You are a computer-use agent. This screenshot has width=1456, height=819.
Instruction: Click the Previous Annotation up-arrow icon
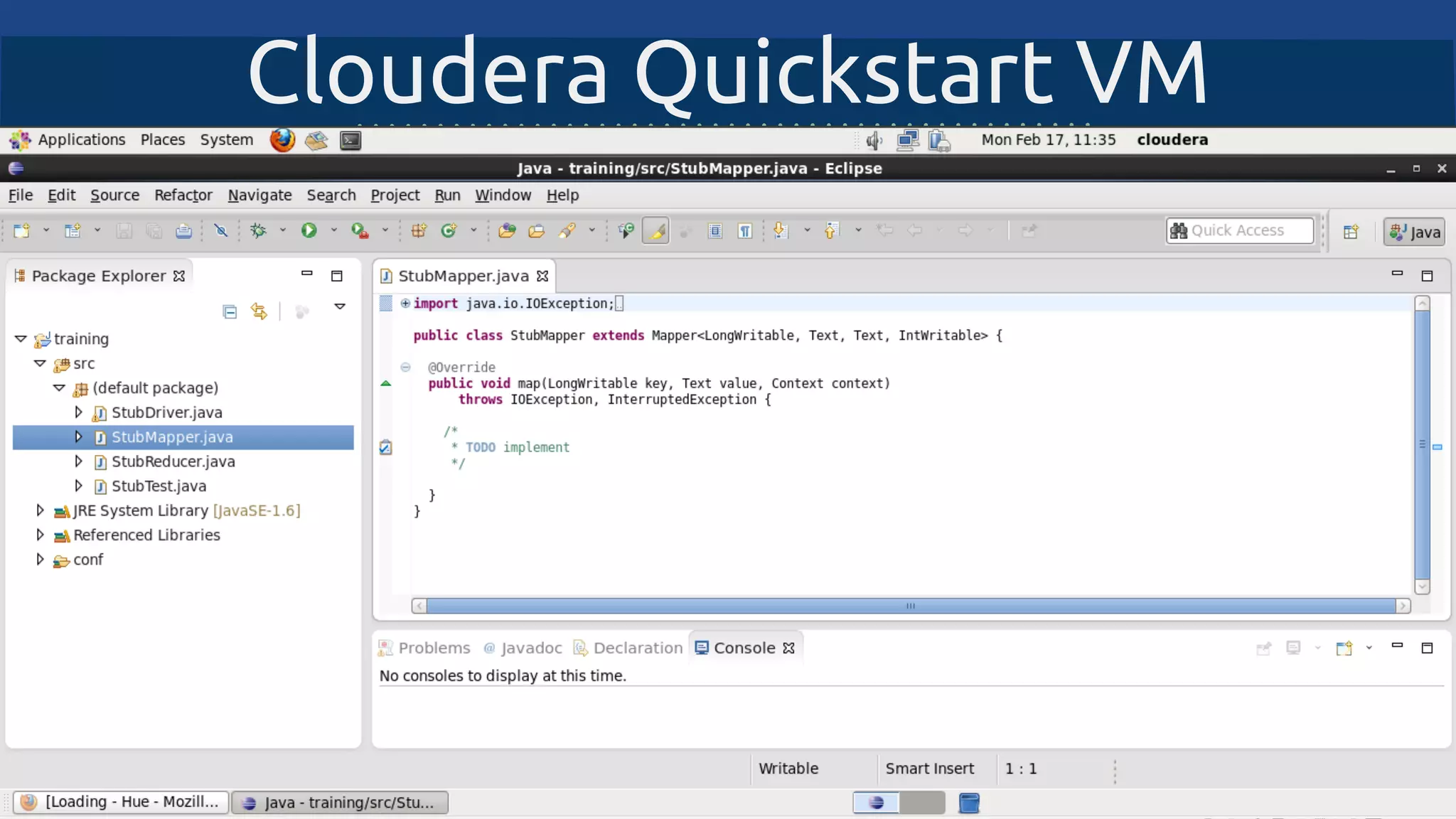[832, 230]
